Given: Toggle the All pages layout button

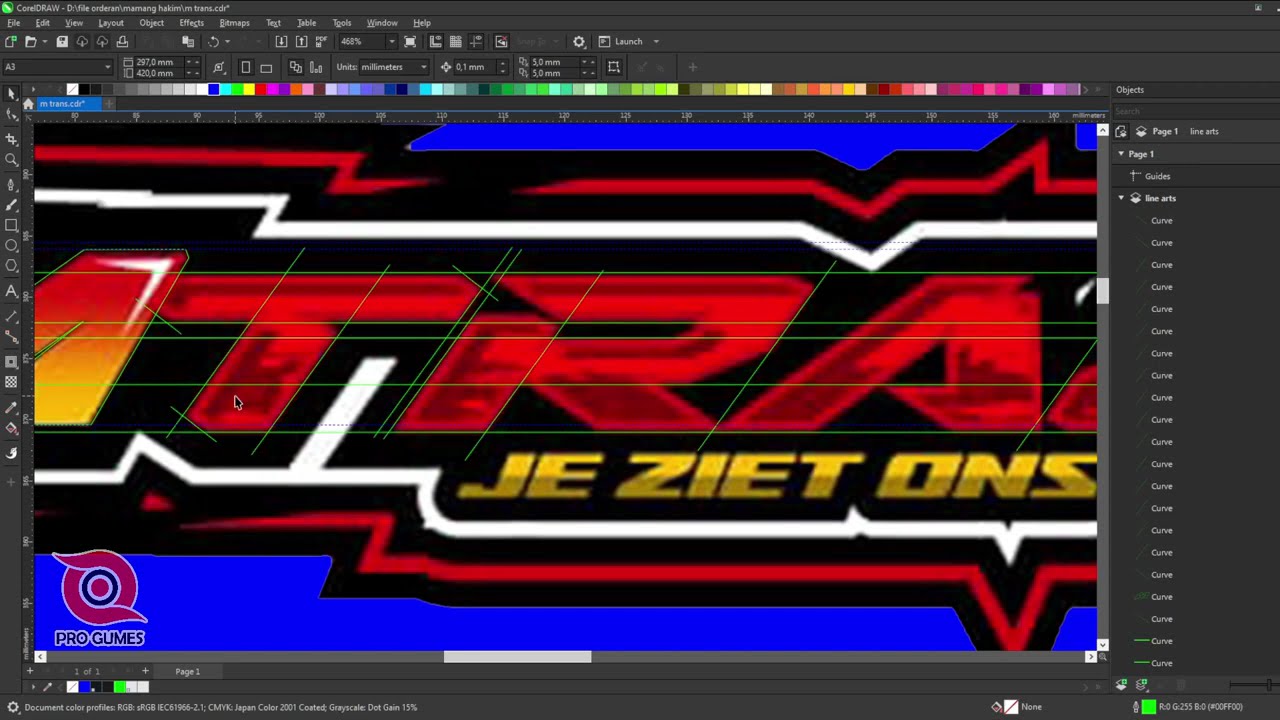Looking at the screenshot, I should [x=296, y=67].
